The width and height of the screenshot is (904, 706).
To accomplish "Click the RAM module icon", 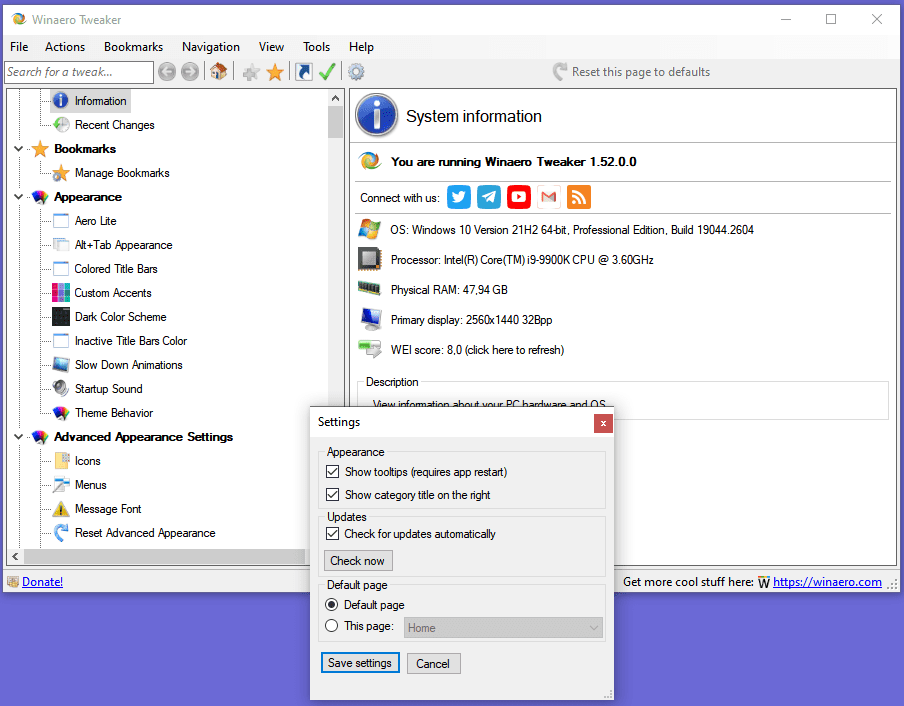I will pos(369,288).
